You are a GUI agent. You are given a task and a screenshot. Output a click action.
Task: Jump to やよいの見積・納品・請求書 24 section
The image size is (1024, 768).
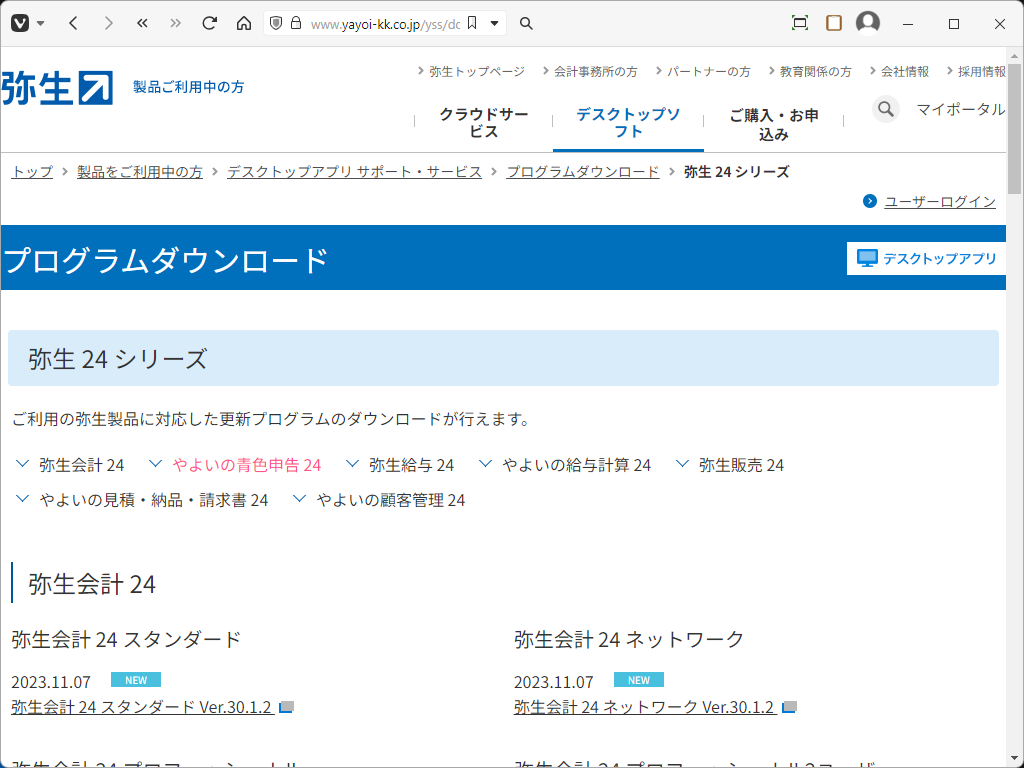tap(154, 500)
